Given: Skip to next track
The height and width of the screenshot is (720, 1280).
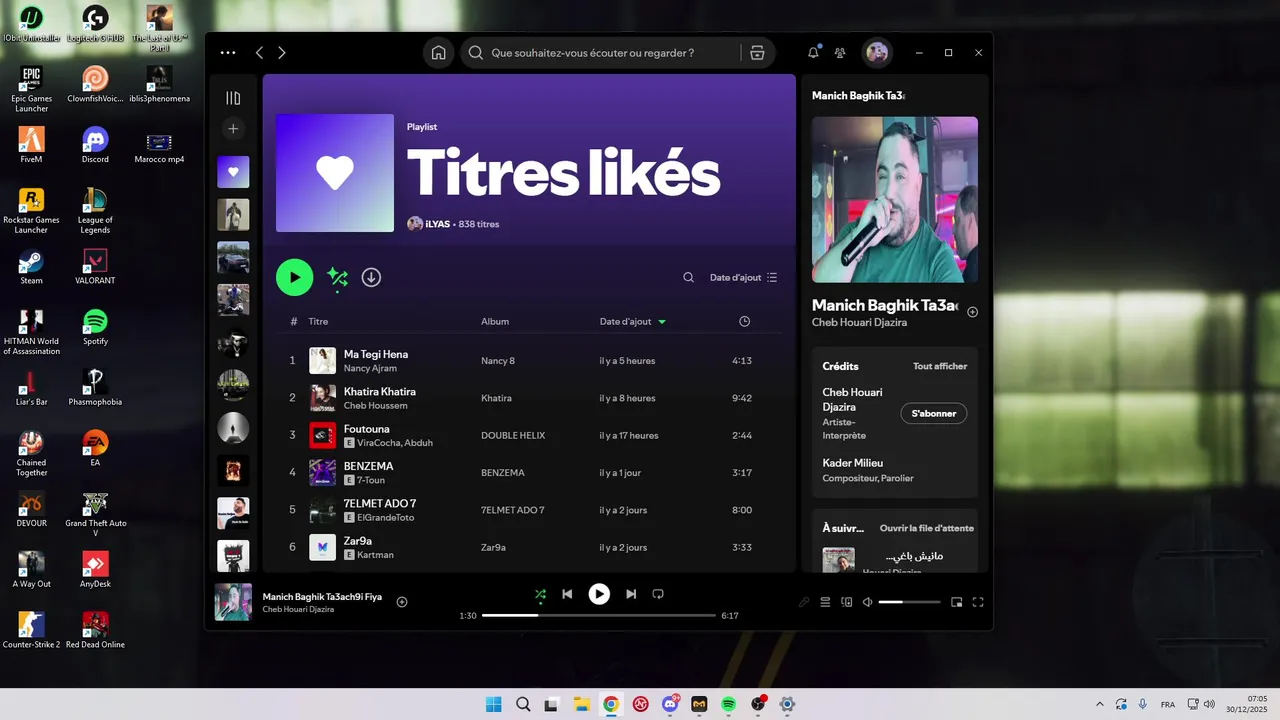Looking at the screenshot, I should (631, 594).
